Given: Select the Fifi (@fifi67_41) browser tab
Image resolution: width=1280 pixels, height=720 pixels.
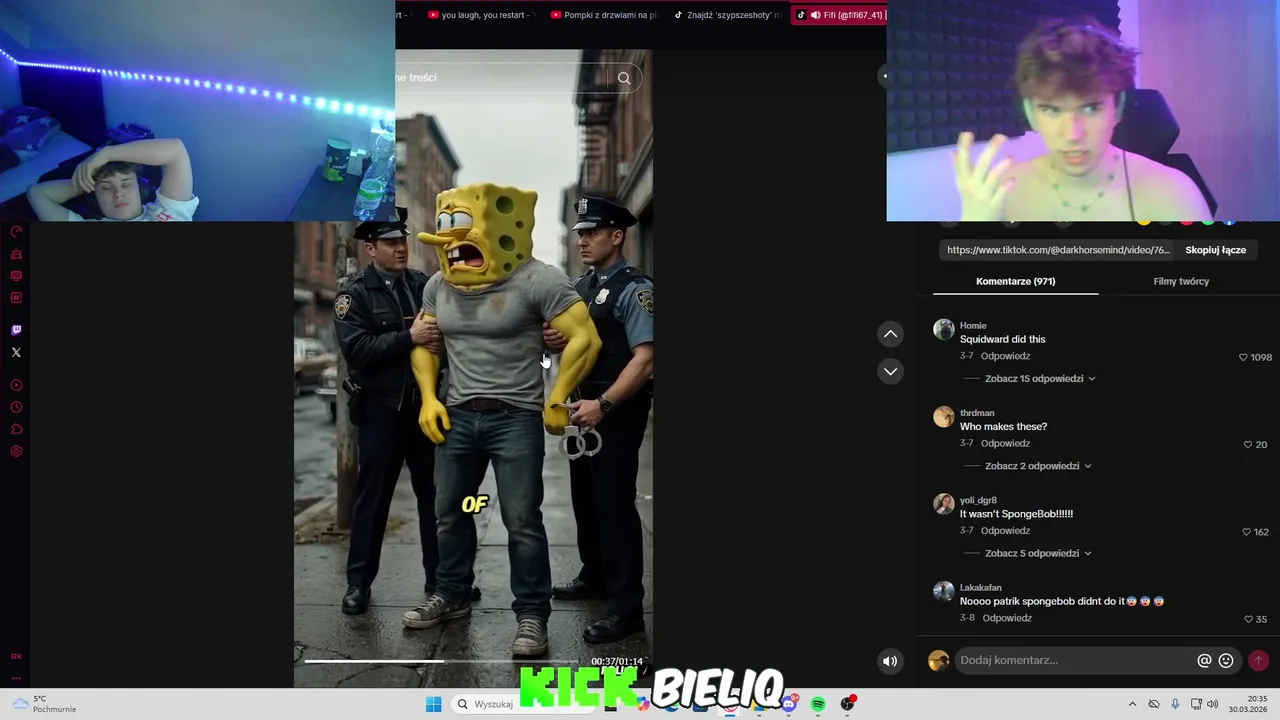Looking at the screenshot, I should tap(839, 15).
